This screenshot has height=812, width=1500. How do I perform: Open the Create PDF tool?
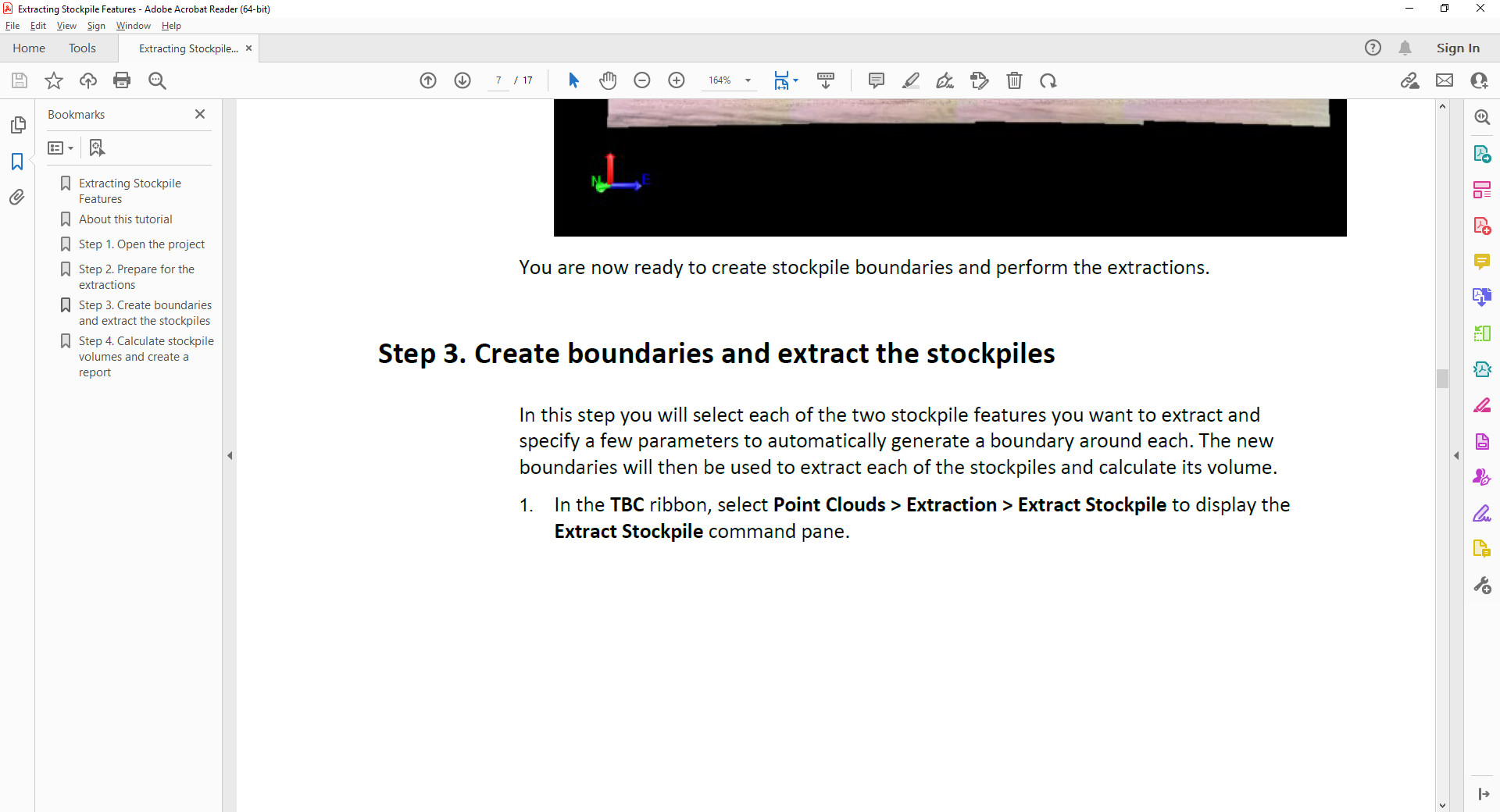point(1482,226)
